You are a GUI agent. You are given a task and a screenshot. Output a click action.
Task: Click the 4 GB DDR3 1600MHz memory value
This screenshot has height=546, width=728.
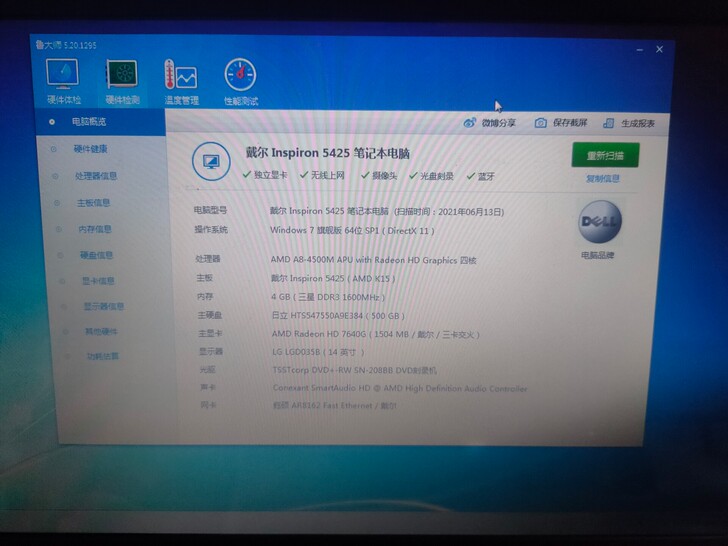(x=328, y=297)
